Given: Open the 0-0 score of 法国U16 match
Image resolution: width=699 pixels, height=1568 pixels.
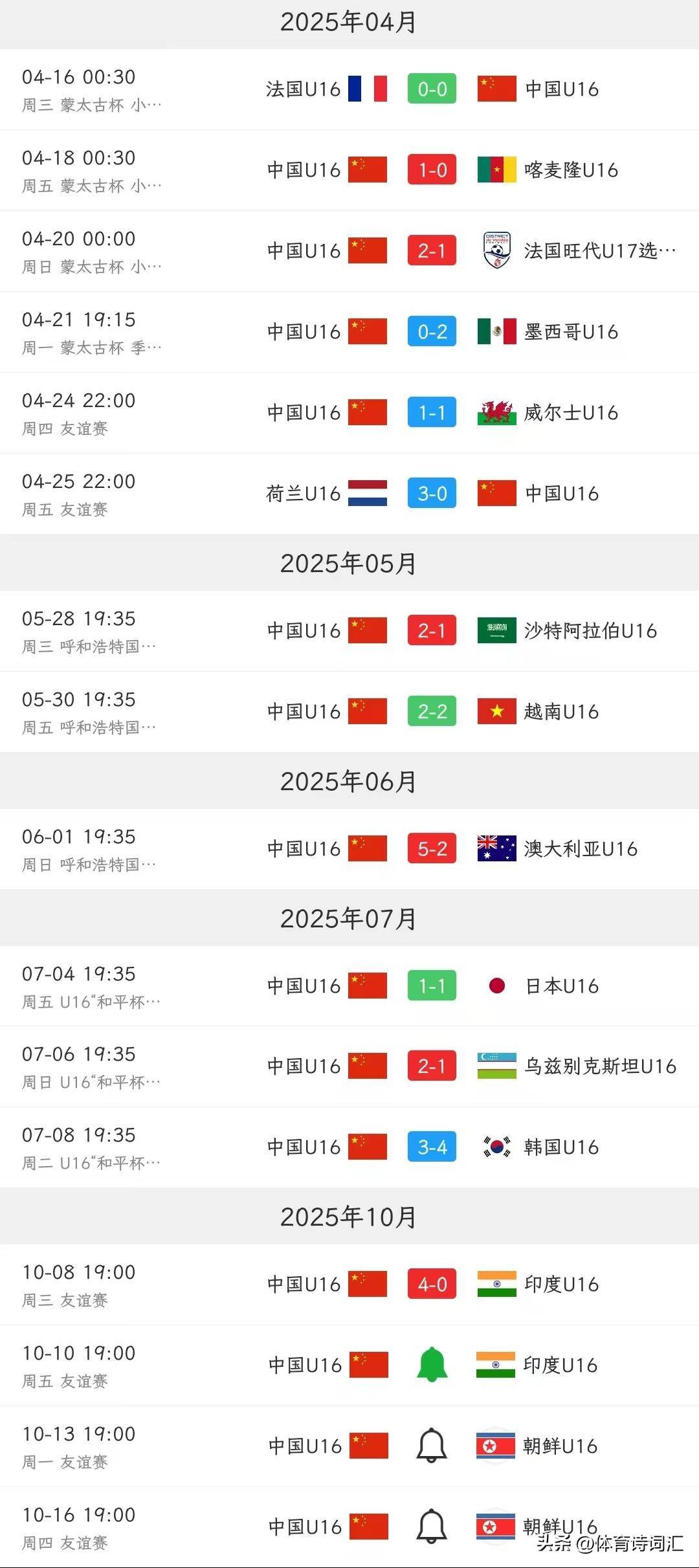Looking at the screenshot, I should (432, 89).
